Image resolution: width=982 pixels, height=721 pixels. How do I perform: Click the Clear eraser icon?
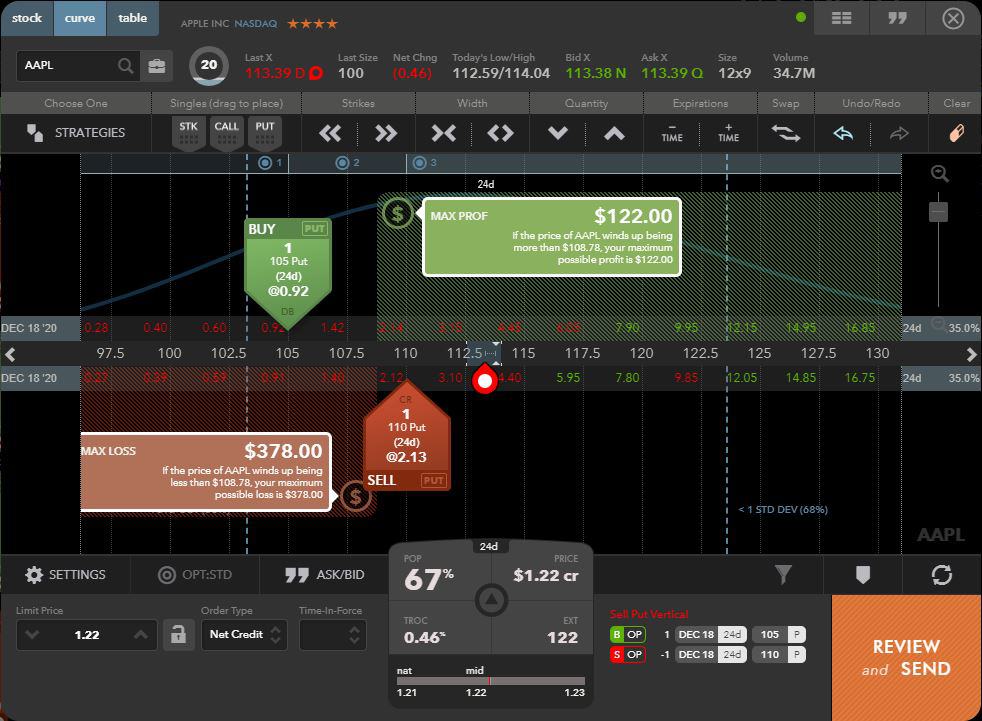click(x=955, y=131)
